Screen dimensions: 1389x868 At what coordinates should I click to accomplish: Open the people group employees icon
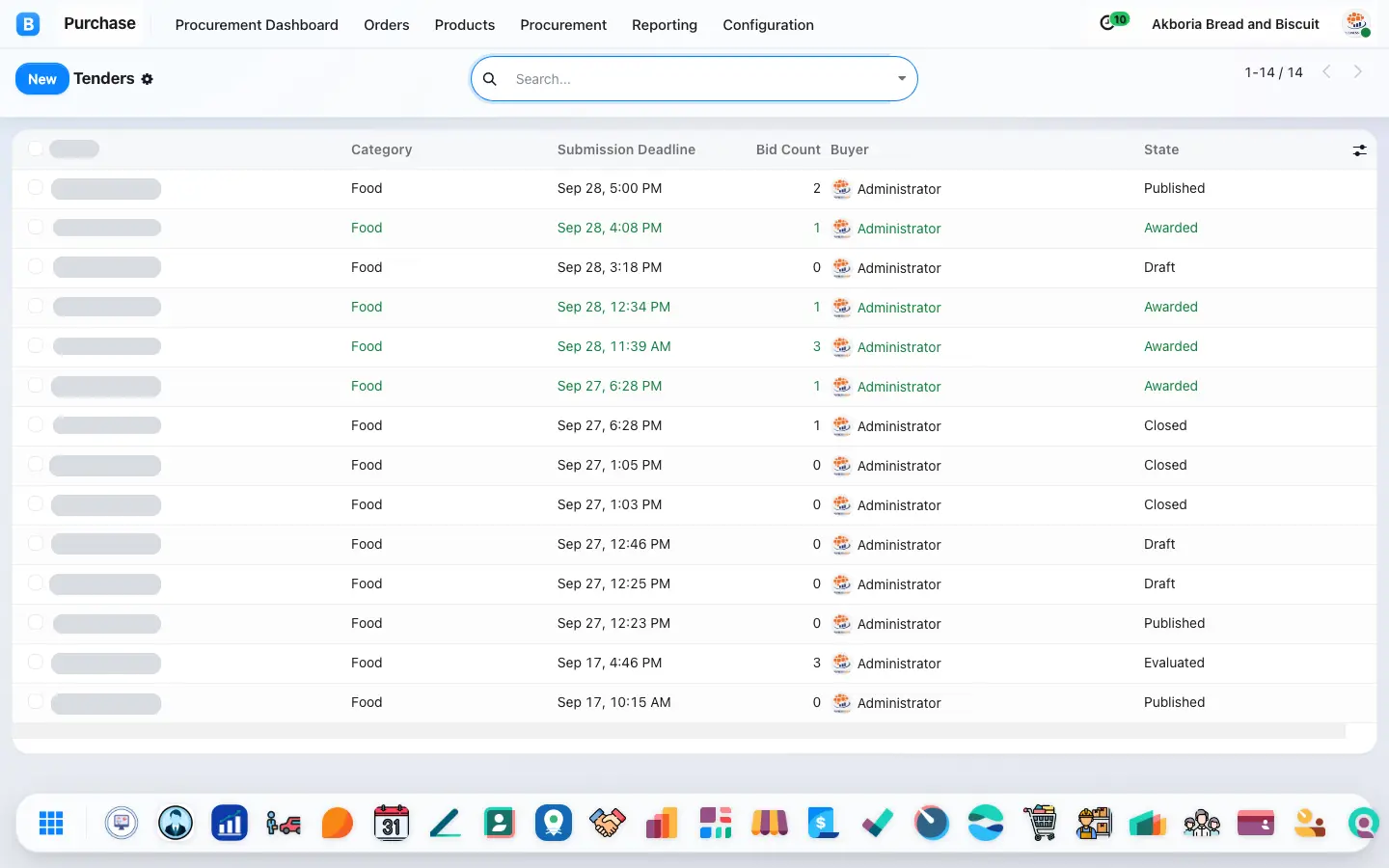pyautogui.click(x=1202, y=823)
